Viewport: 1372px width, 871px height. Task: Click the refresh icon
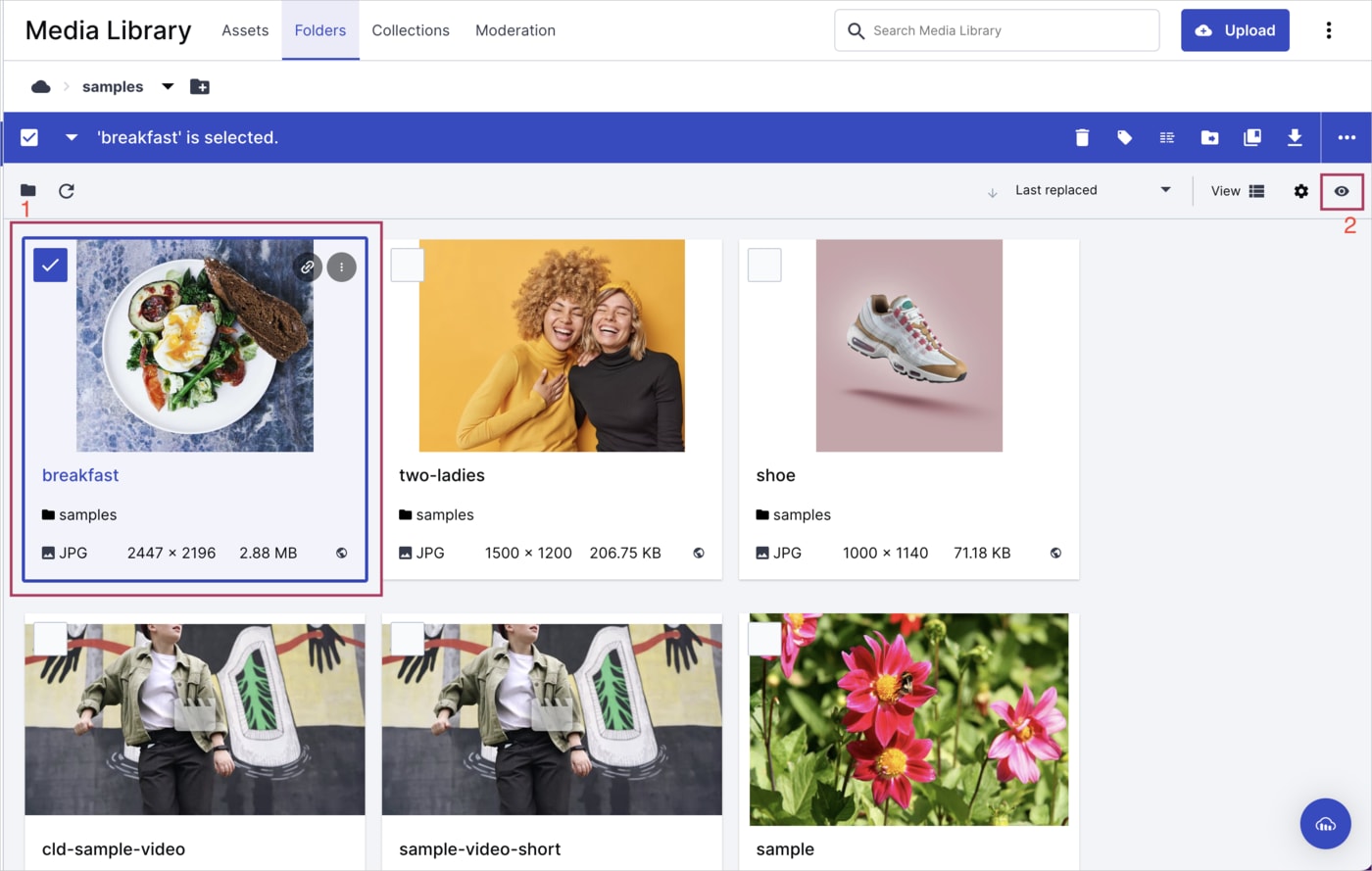point(67,191)
